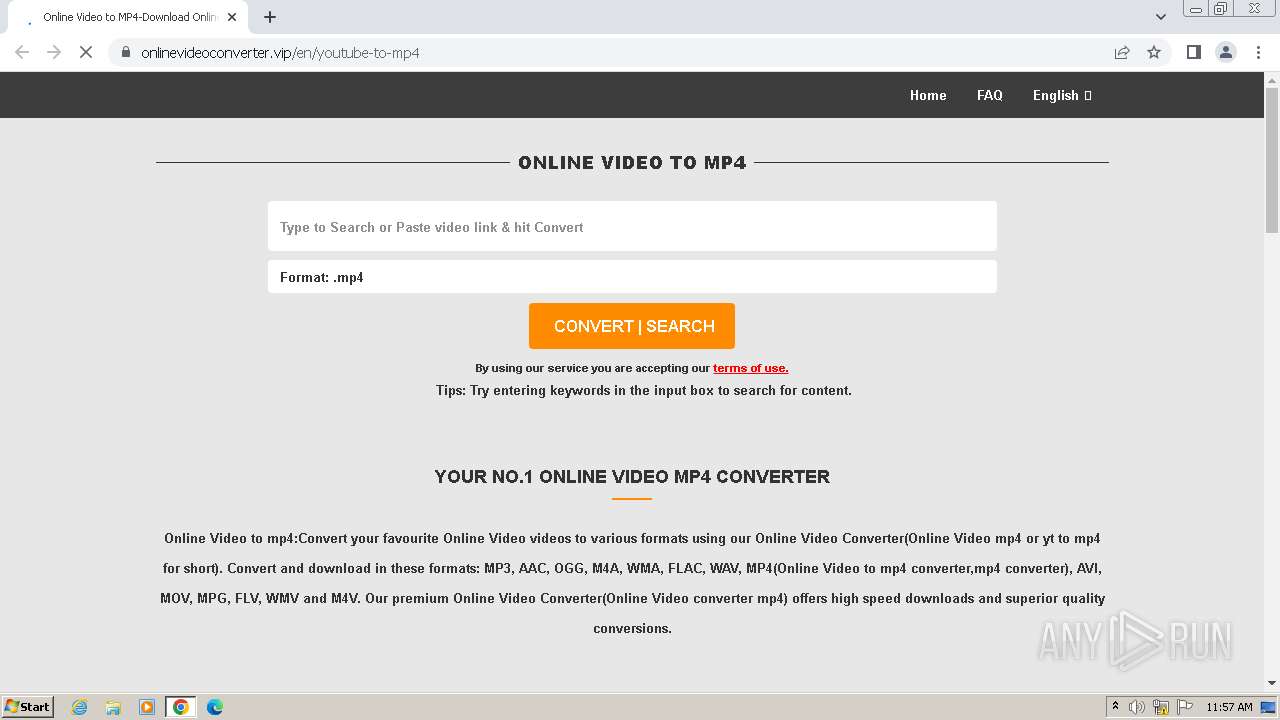Open the media player taskbar icon
Image resolution: width=1280 pixels, height=720 pixels.
[147, 707]
